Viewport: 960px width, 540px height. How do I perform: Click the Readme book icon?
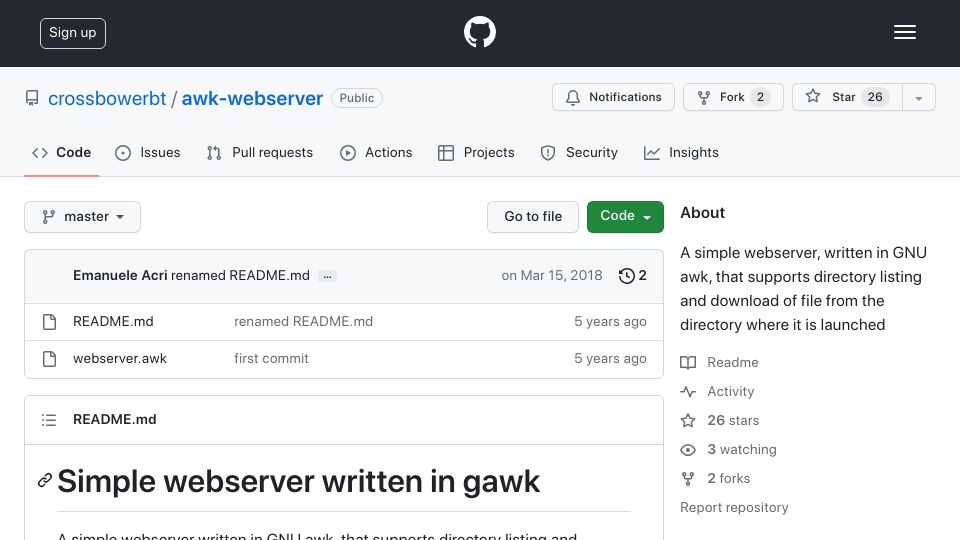(688, 362)
